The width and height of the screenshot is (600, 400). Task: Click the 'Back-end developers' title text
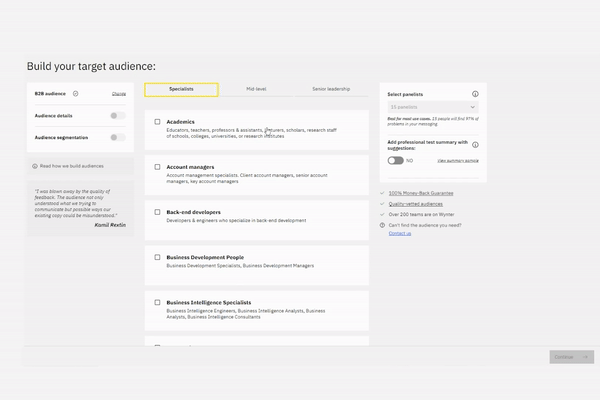click(x=193, y=212)
